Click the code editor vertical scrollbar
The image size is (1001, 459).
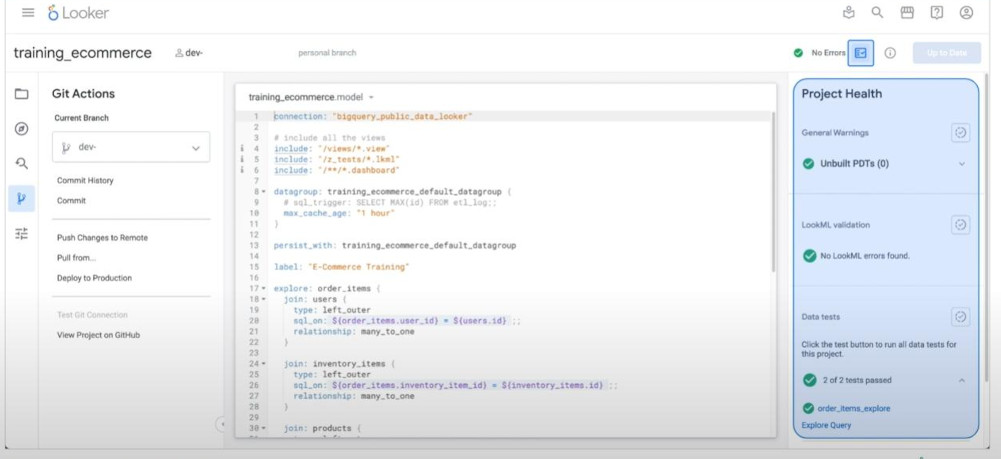click(x=774, y=192)
